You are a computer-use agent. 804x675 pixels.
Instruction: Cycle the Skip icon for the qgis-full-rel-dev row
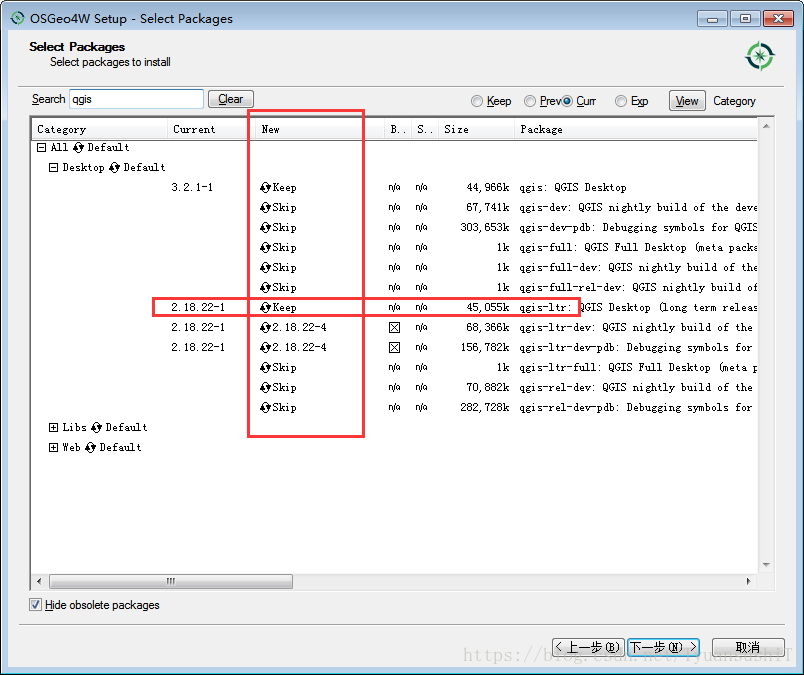[x=265, y=288]
